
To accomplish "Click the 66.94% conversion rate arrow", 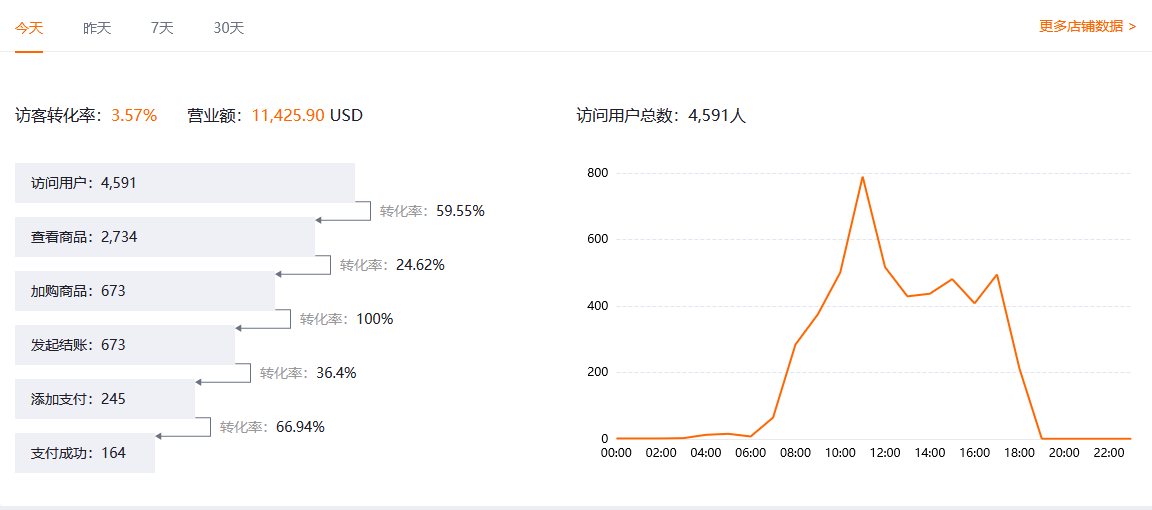I will pos(183,430).
